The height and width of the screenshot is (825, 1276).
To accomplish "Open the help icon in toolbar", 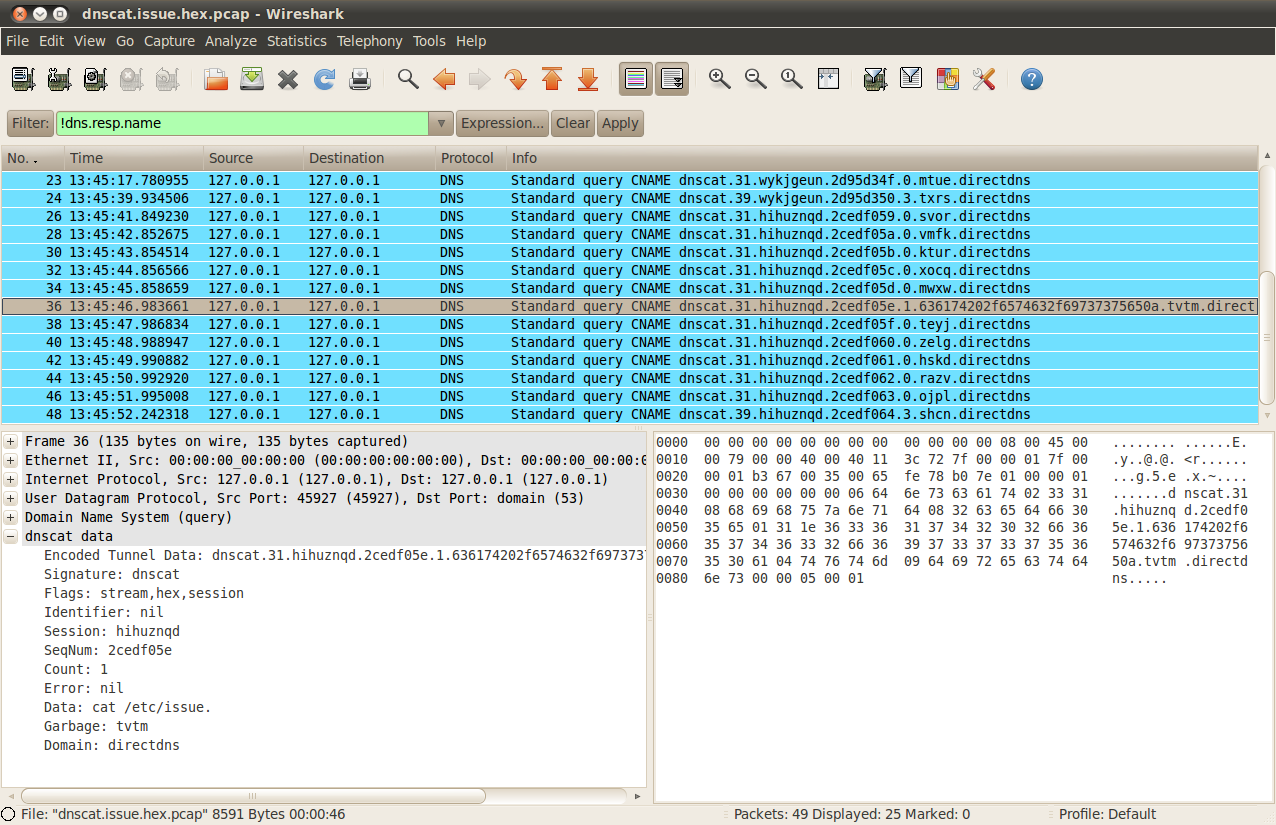I will click(x=1032, y=79).
